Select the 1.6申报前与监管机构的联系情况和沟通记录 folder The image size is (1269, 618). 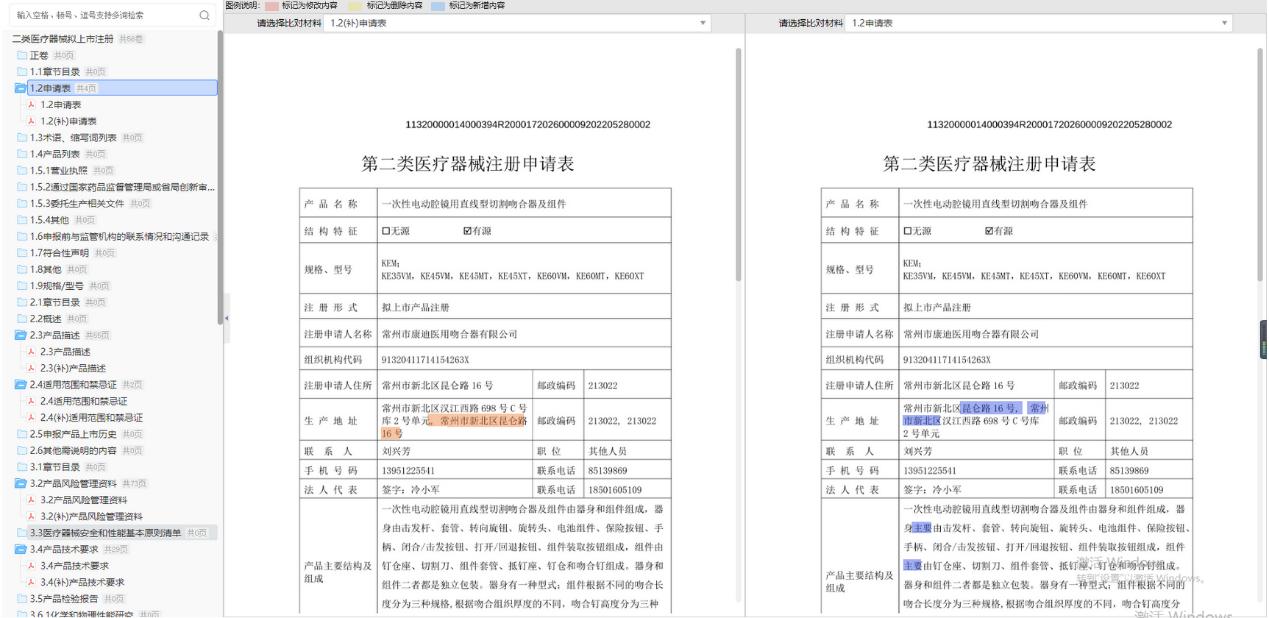tap(119, 236)
